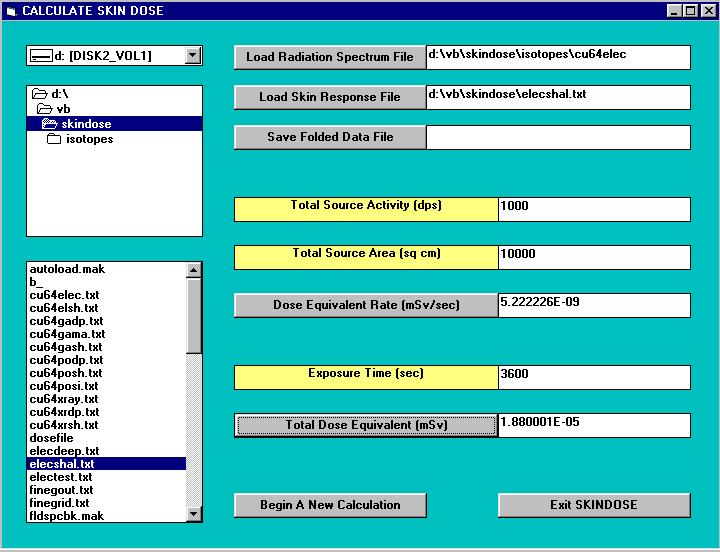720x552 pixels.
Task: Click the Exposure Time input field
Action: pos(593,377)
